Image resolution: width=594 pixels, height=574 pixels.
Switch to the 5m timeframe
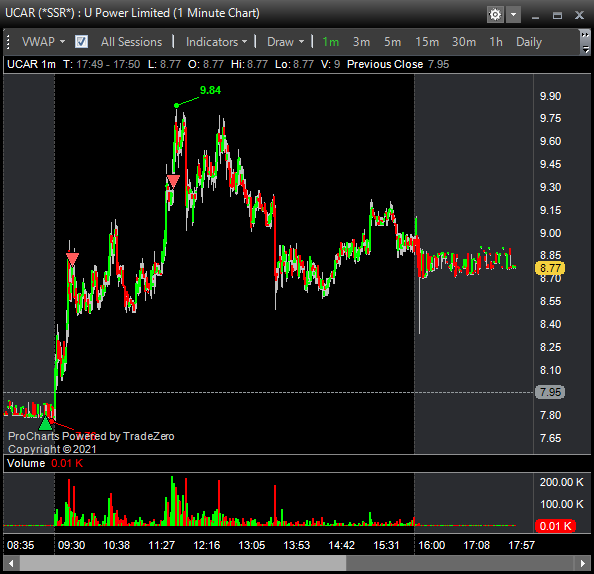(x=392, y=42)
